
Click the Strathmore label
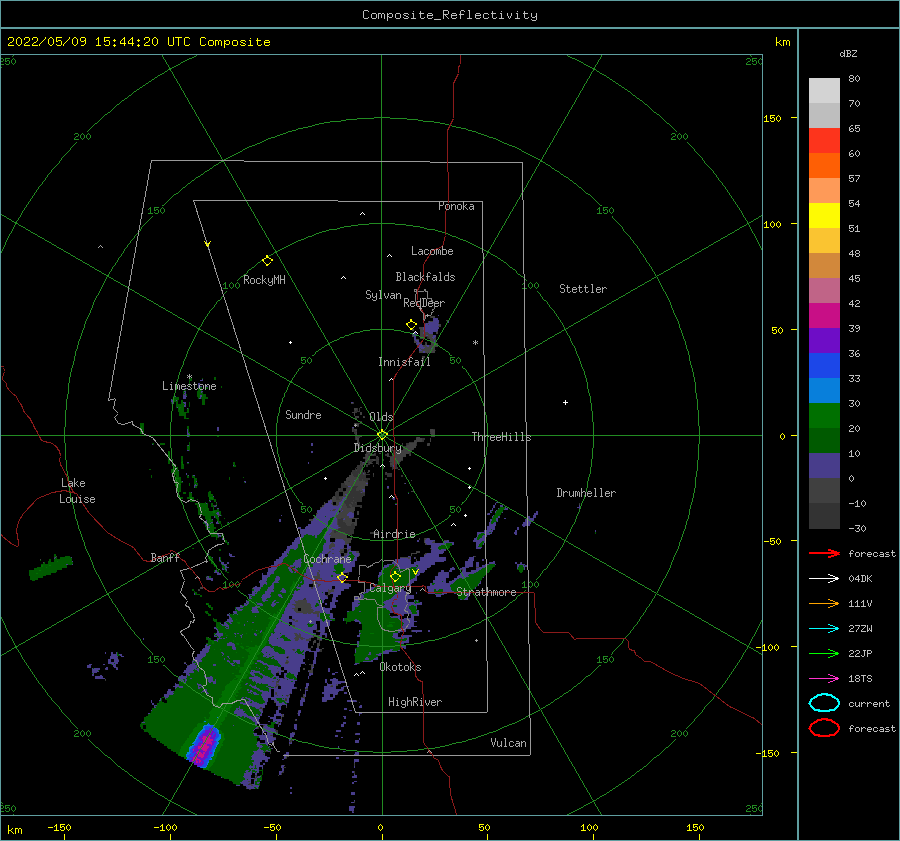[487, 592]
